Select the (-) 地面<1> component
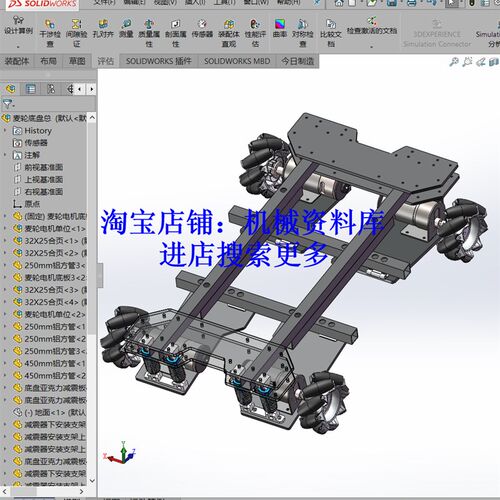 (x=49, y=412)
